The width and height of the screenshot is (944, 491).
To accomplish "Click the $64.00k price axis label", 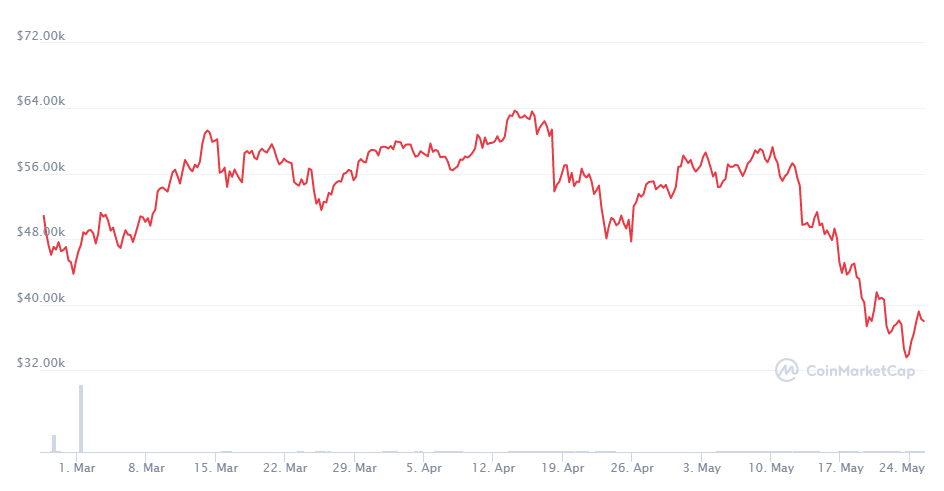I will point(42,102).
